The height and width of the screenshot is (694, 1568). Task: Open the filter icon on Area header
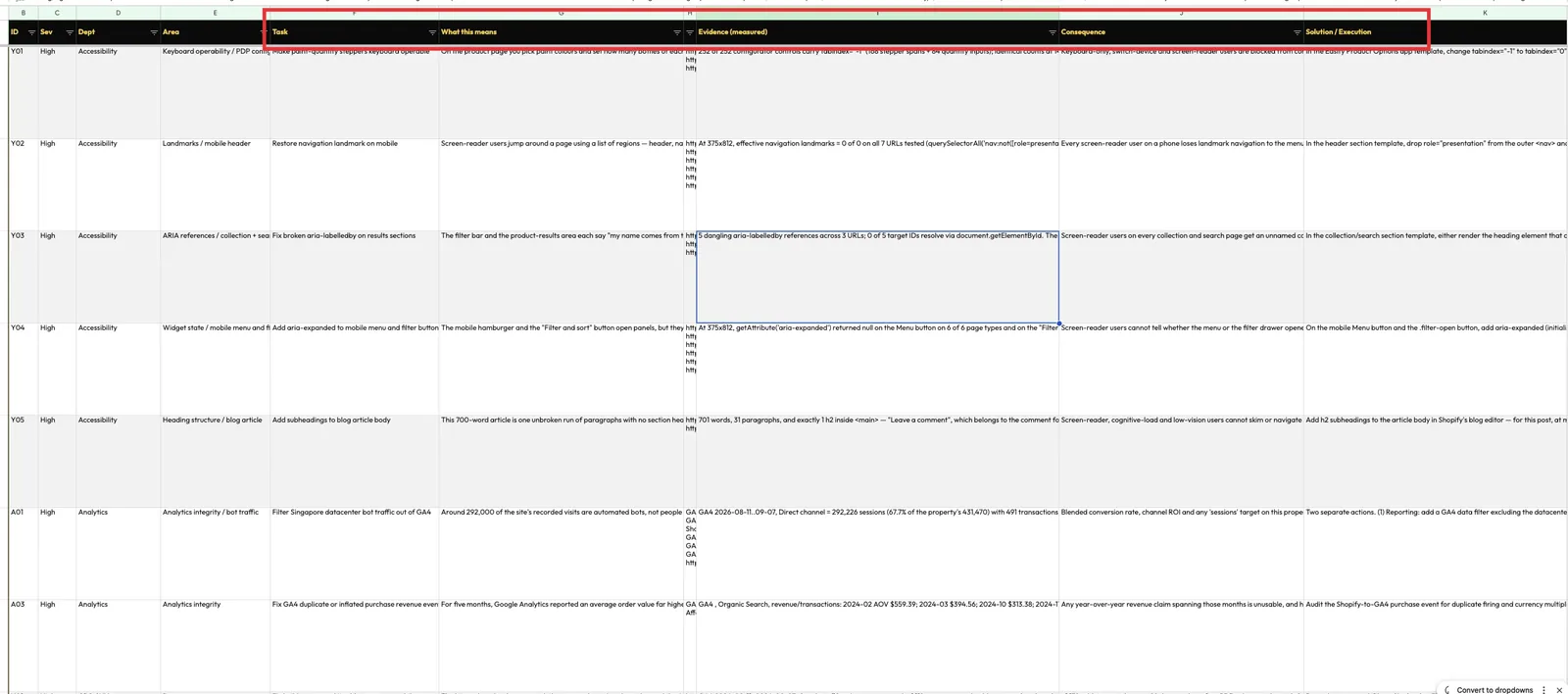coord(264,32)
